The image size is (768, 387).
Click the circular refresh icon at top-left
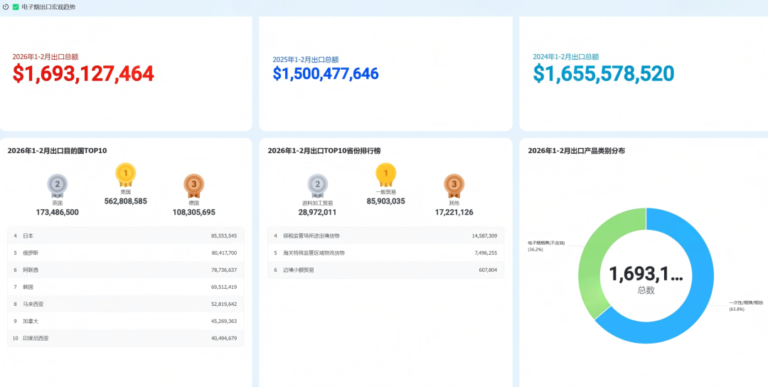tap(6, 7)
